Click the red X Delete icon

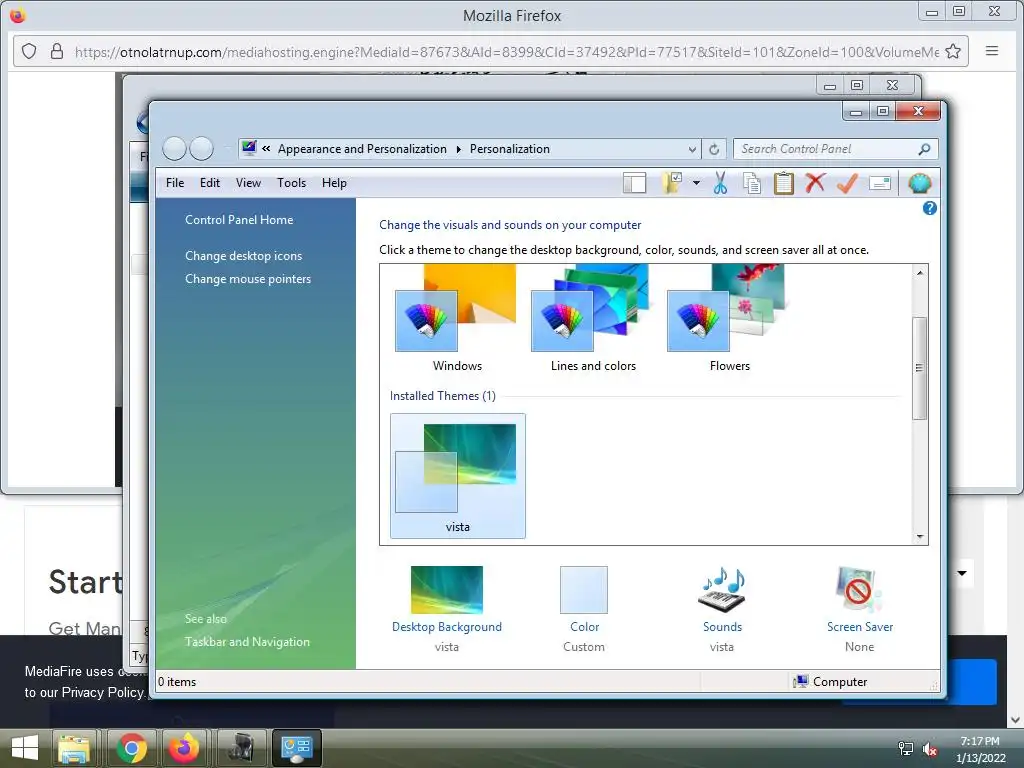[814, 184]
